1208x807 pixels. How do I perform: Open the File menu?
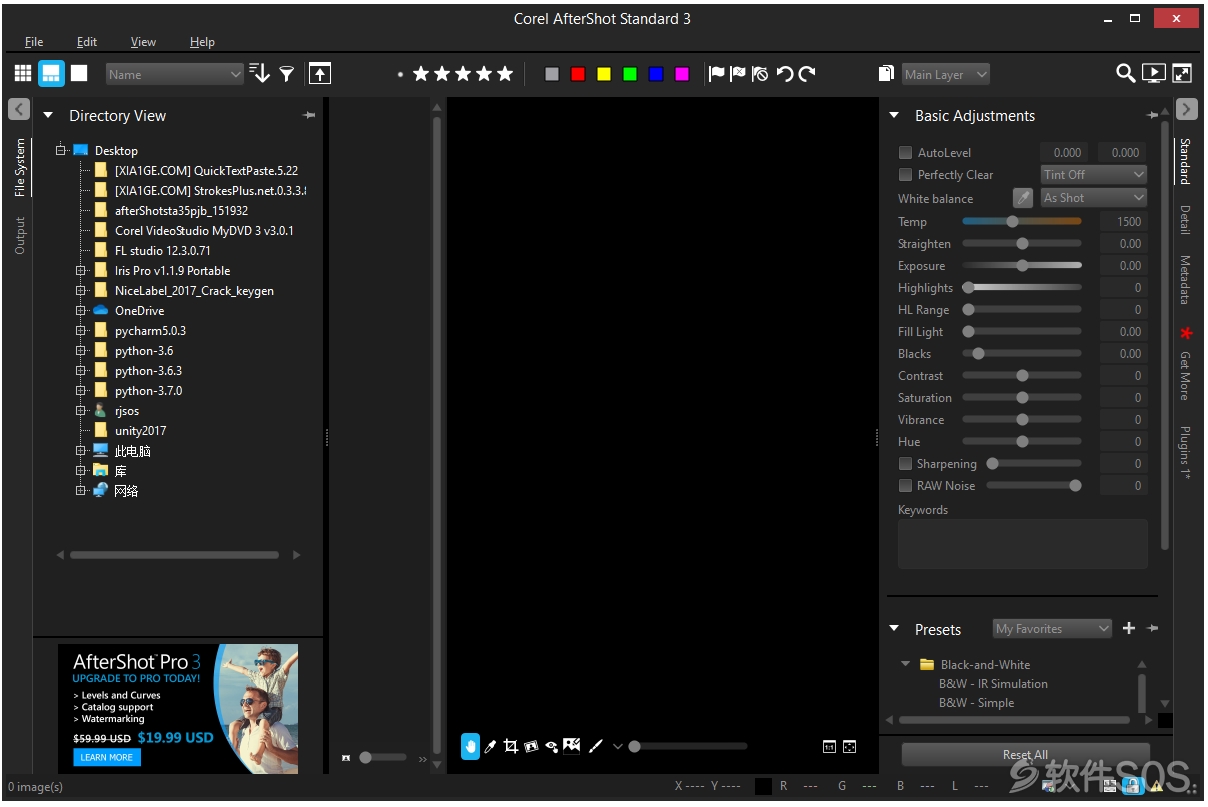pos(34,42)
